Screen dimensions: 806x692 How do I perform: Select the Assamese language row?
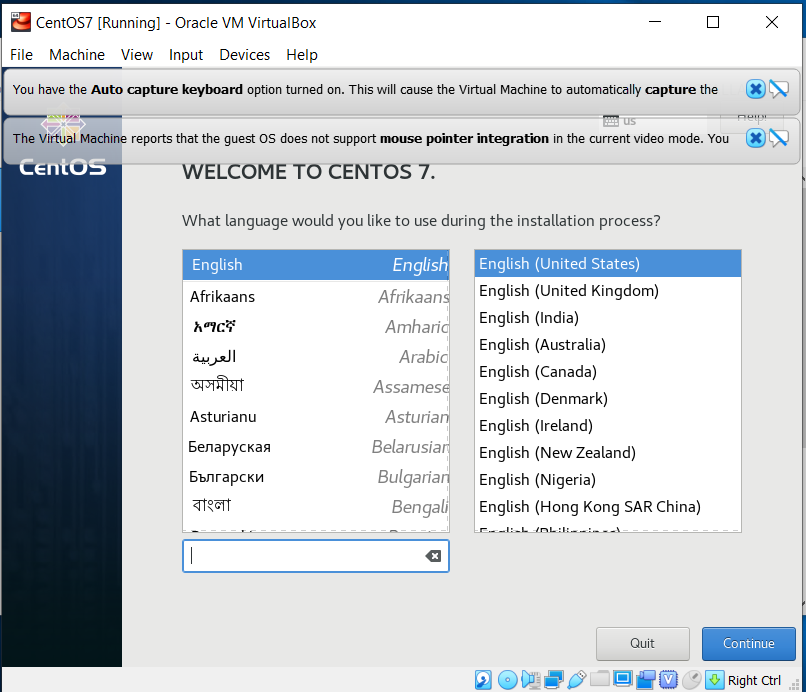coord(316,387)
